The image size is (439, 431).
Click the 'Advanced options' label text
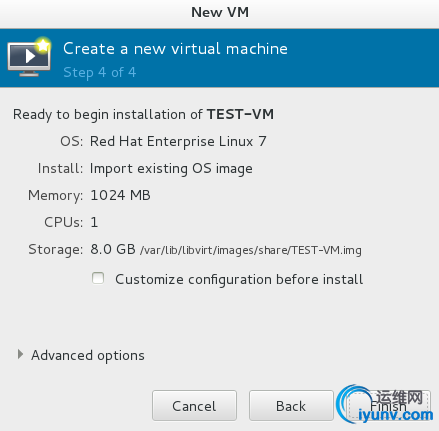88,355
